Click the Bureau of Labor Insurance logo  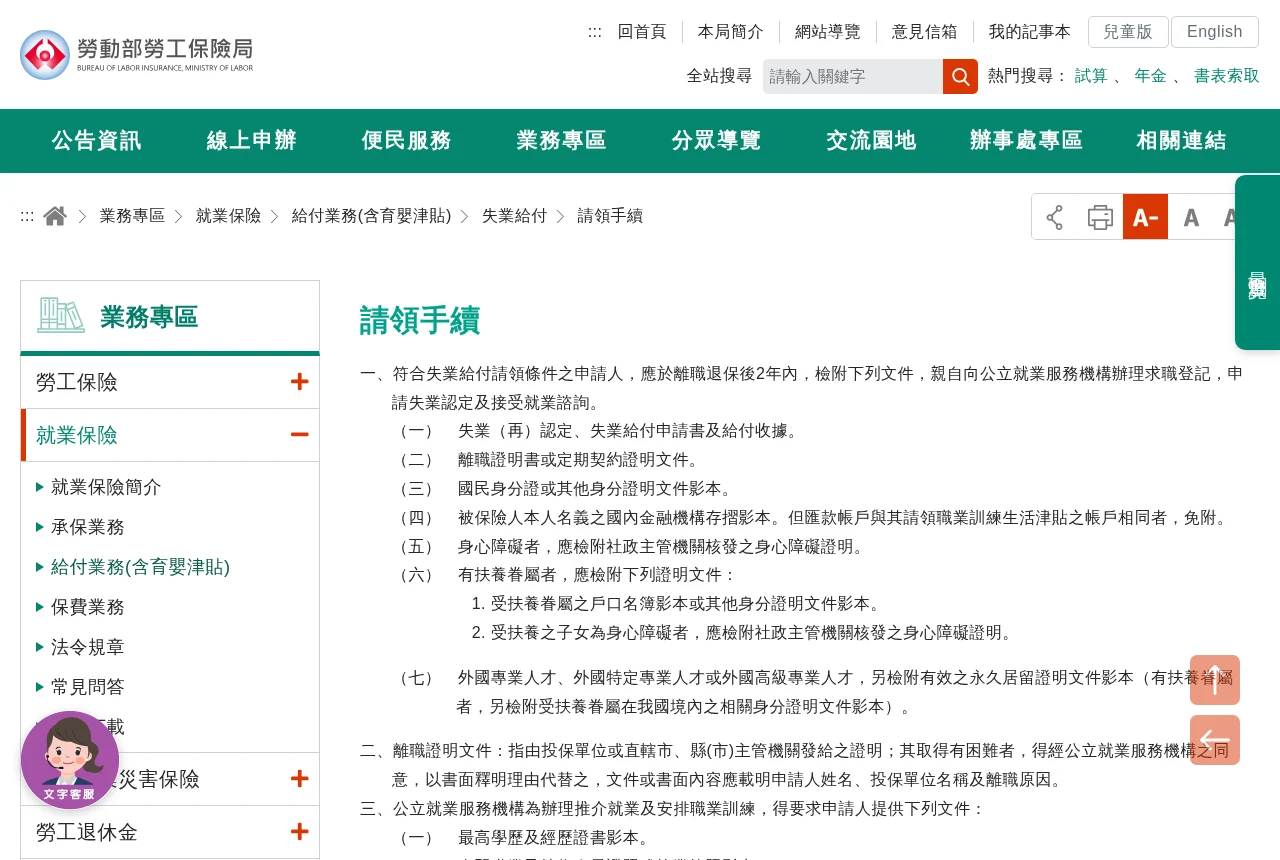(x=137, y=54)
